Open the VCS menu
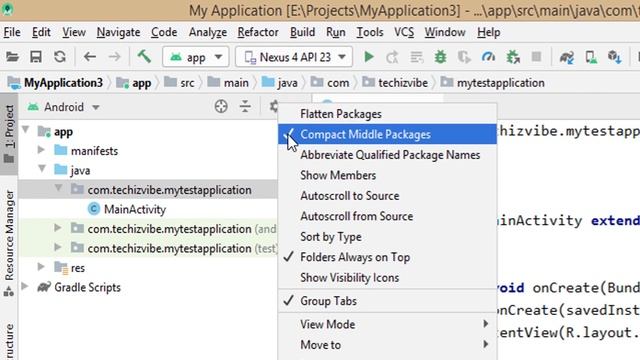The height and width of the screenshot is (360, 640). click(x=404, y=32)
